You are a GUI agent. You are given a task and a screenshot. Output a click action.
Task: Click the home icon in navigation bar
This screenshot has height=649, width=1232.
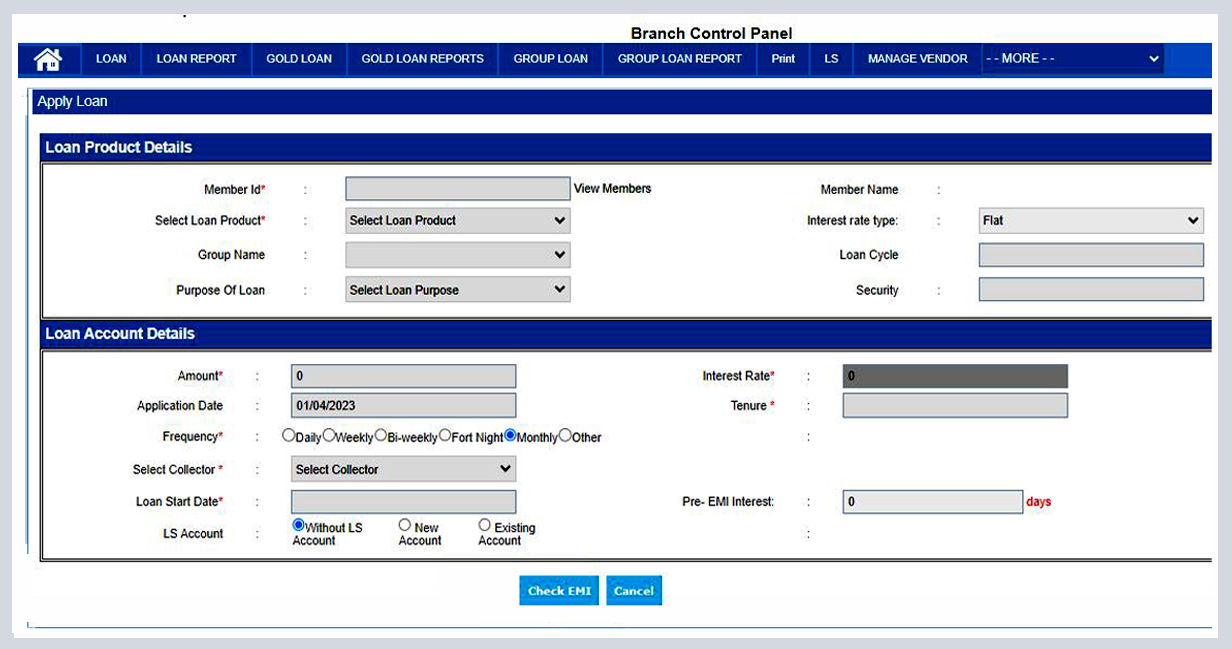[x=48, y=59]
